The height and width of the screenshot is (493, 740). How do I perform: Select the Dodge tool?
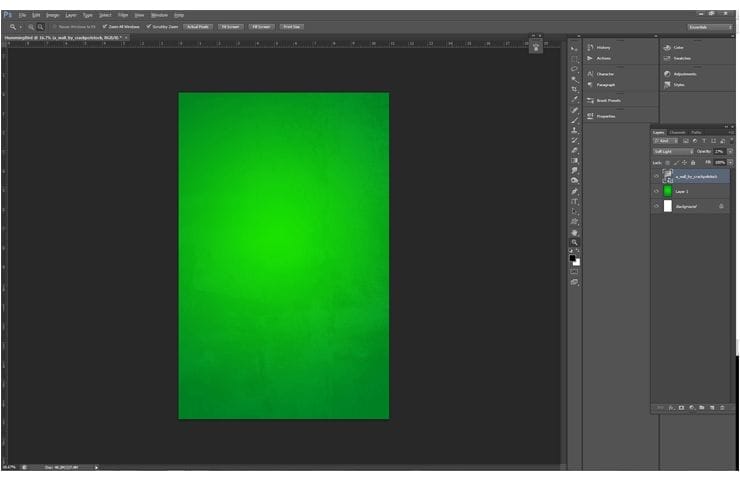pos(574,181)
